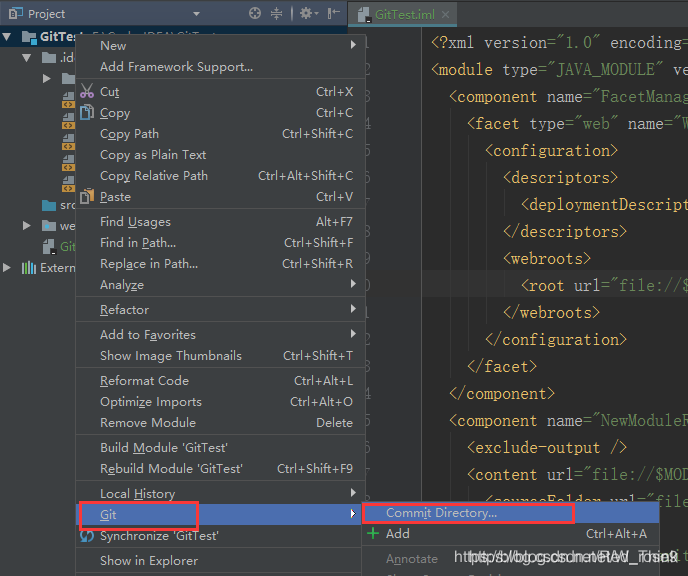688x576 pixels.
Task: Open the Project panel settings gear
Action: (308, 14)
